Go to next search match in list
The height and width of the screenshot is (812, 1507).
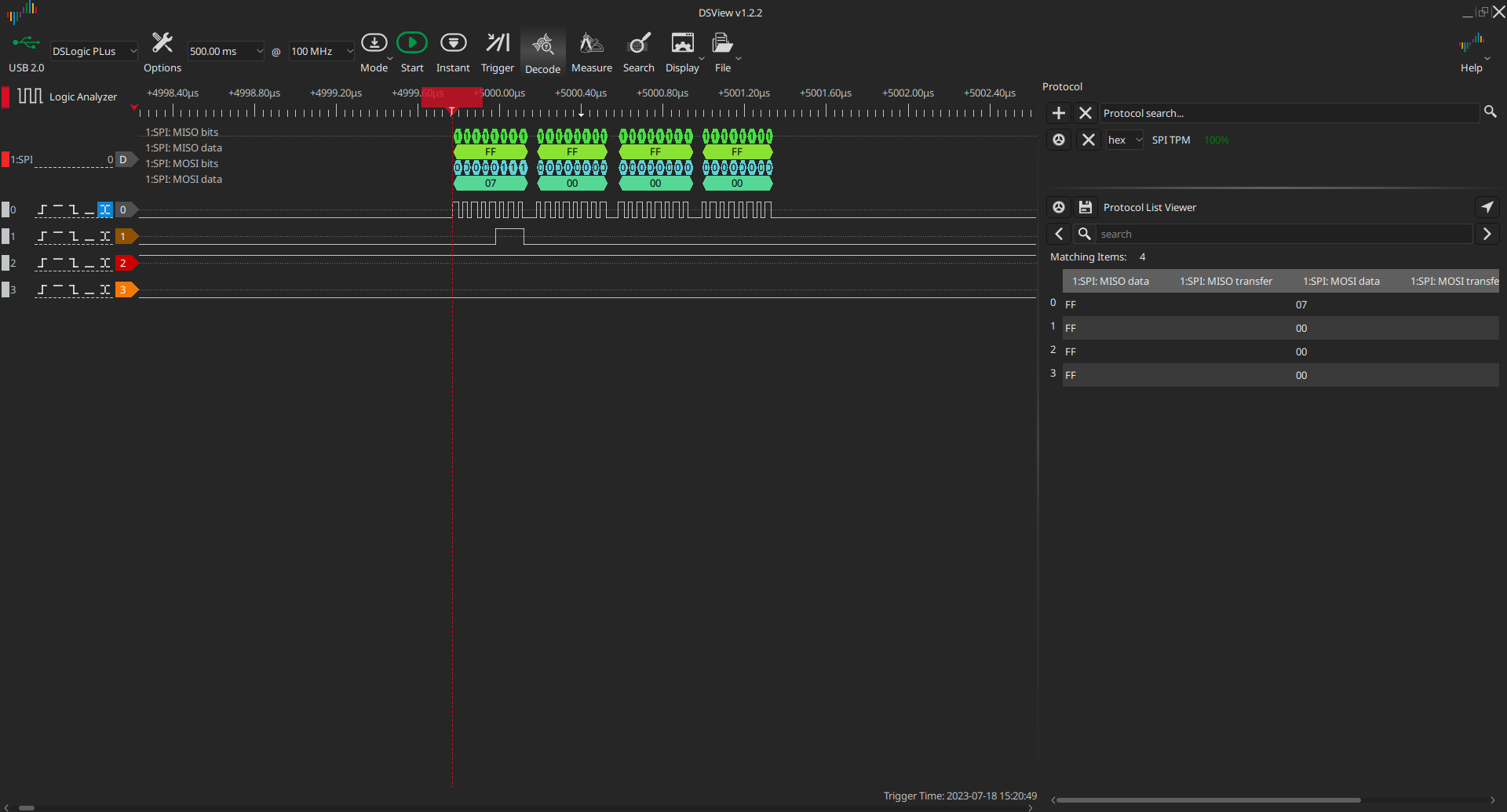pos(1487,234)
